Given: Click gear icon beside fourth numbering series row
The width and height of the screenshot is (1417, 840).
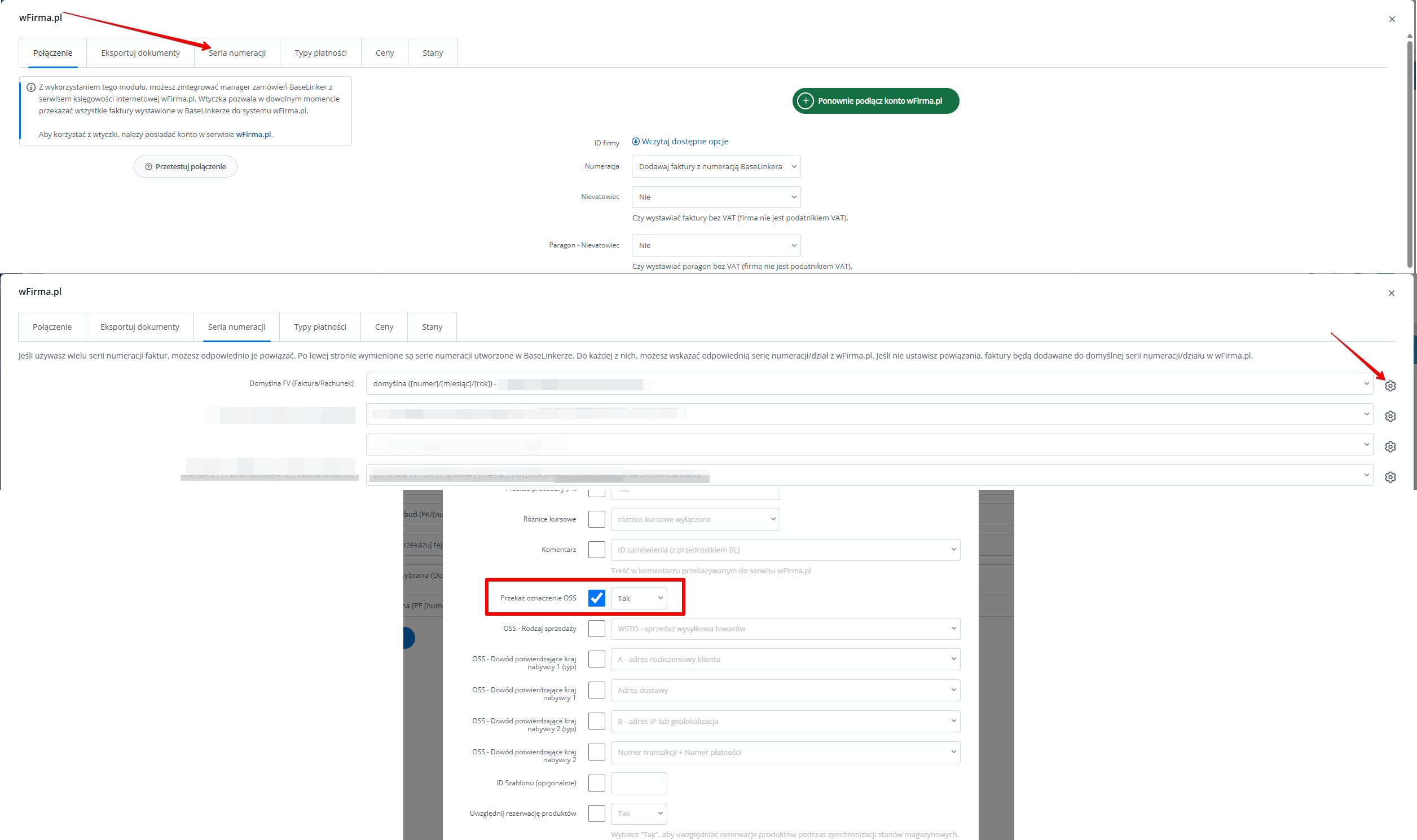Looking at the screenshot, I should click(1390, 477).
